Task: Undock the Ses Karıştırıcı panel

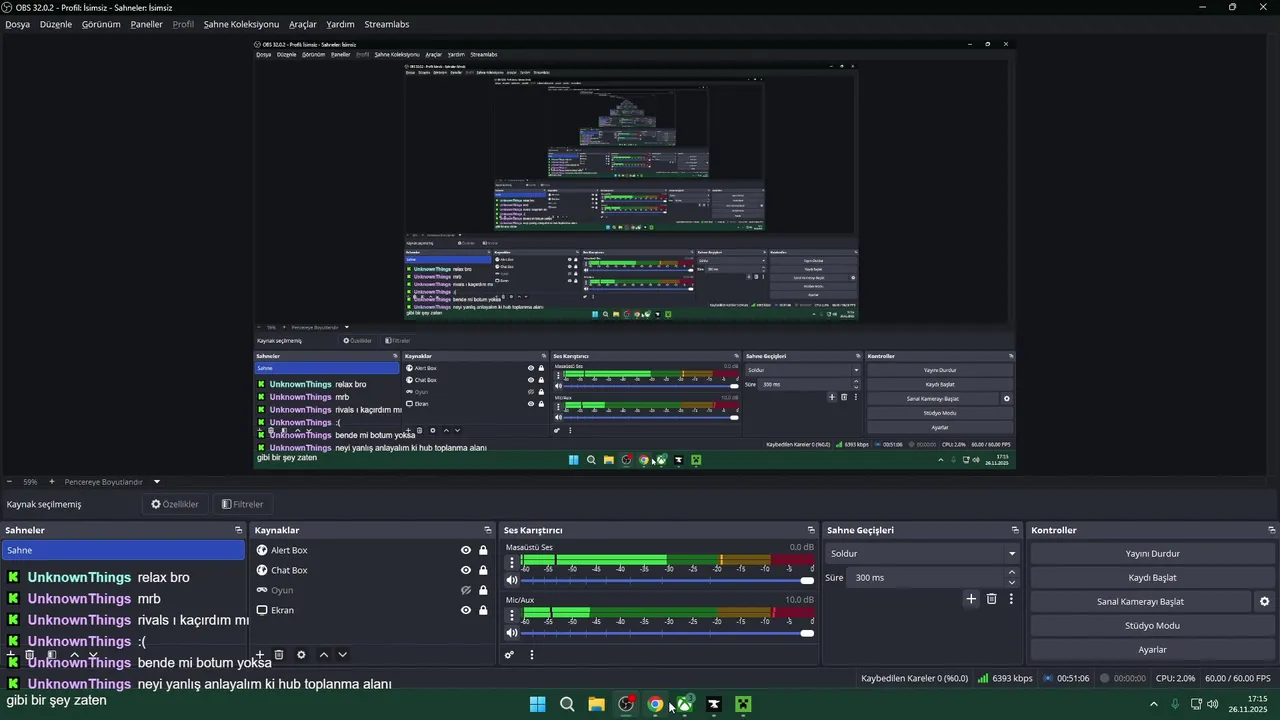Action: [811, 530]
